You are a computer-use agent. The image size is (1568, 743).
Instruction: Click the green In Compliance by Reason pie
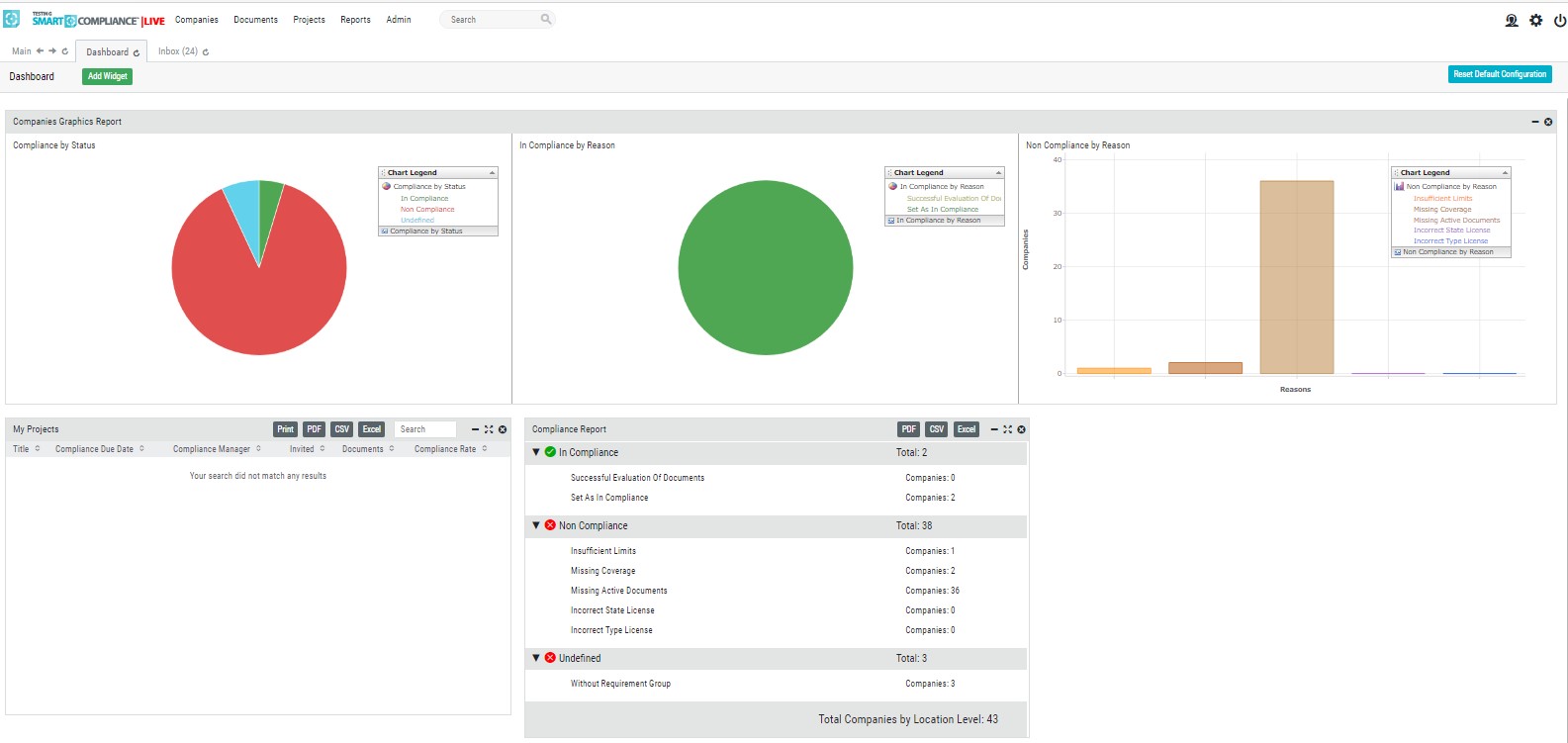pyautogui.click(x=766, y=267)
